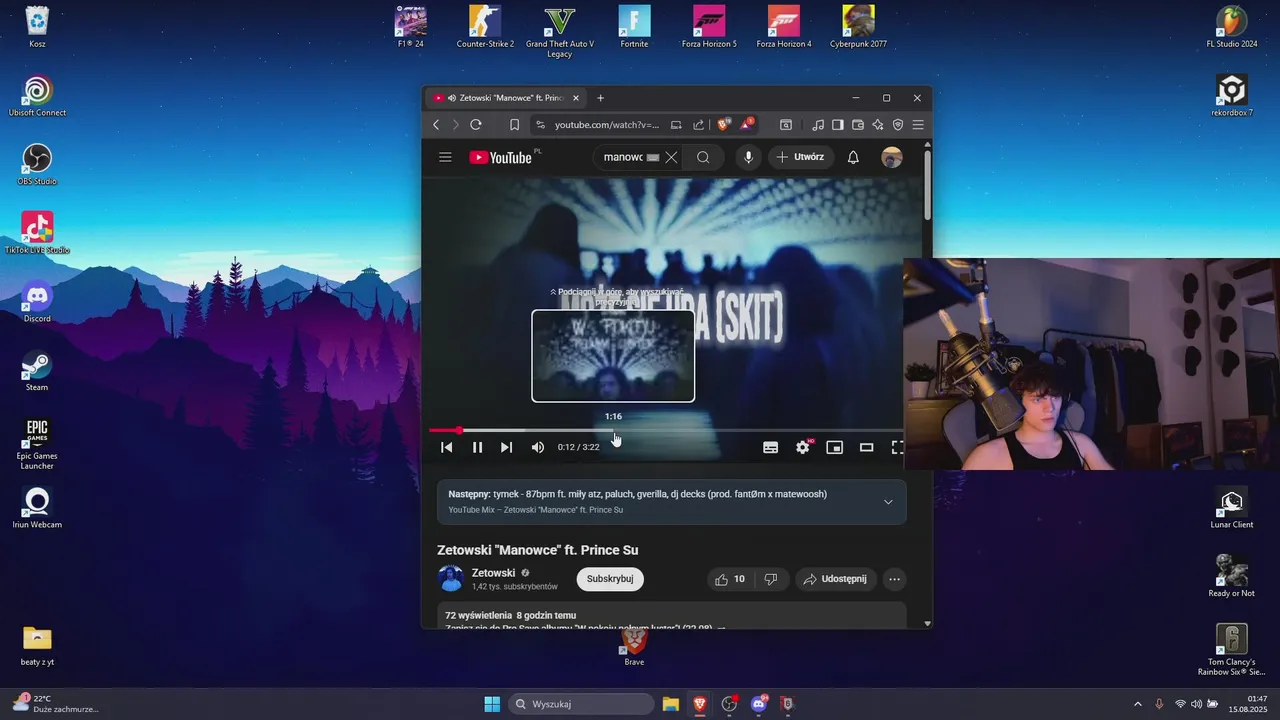Click the seek preview thumbnail at 1:16
1280x720 pixels.
tap(613, 356)
